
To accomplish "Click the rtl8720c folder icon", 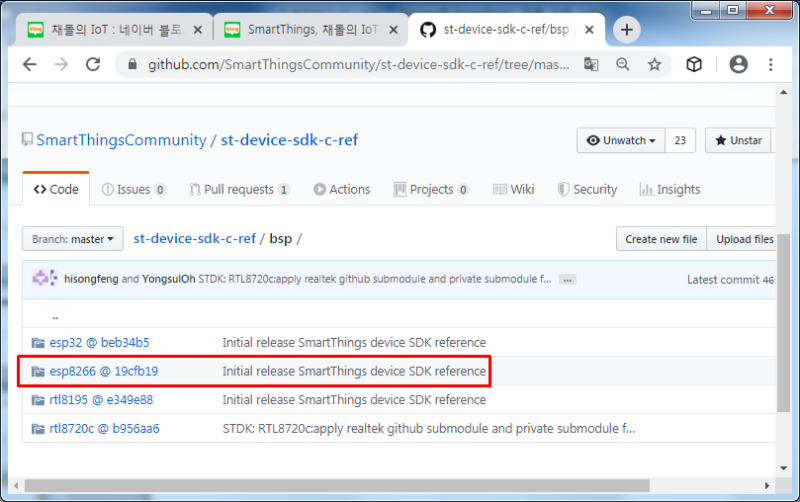I will coord(38,428).
